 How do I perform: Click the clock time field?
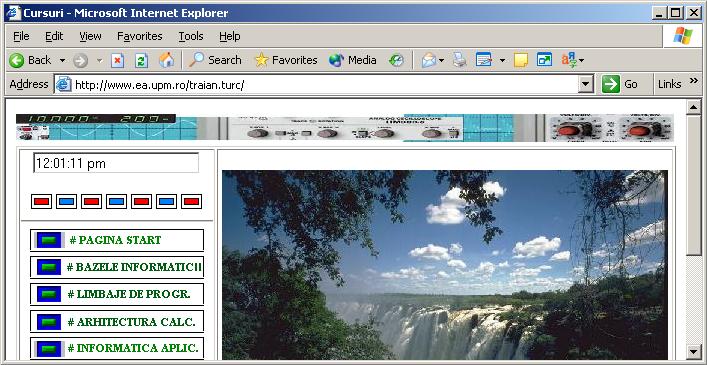coord(116,163)
